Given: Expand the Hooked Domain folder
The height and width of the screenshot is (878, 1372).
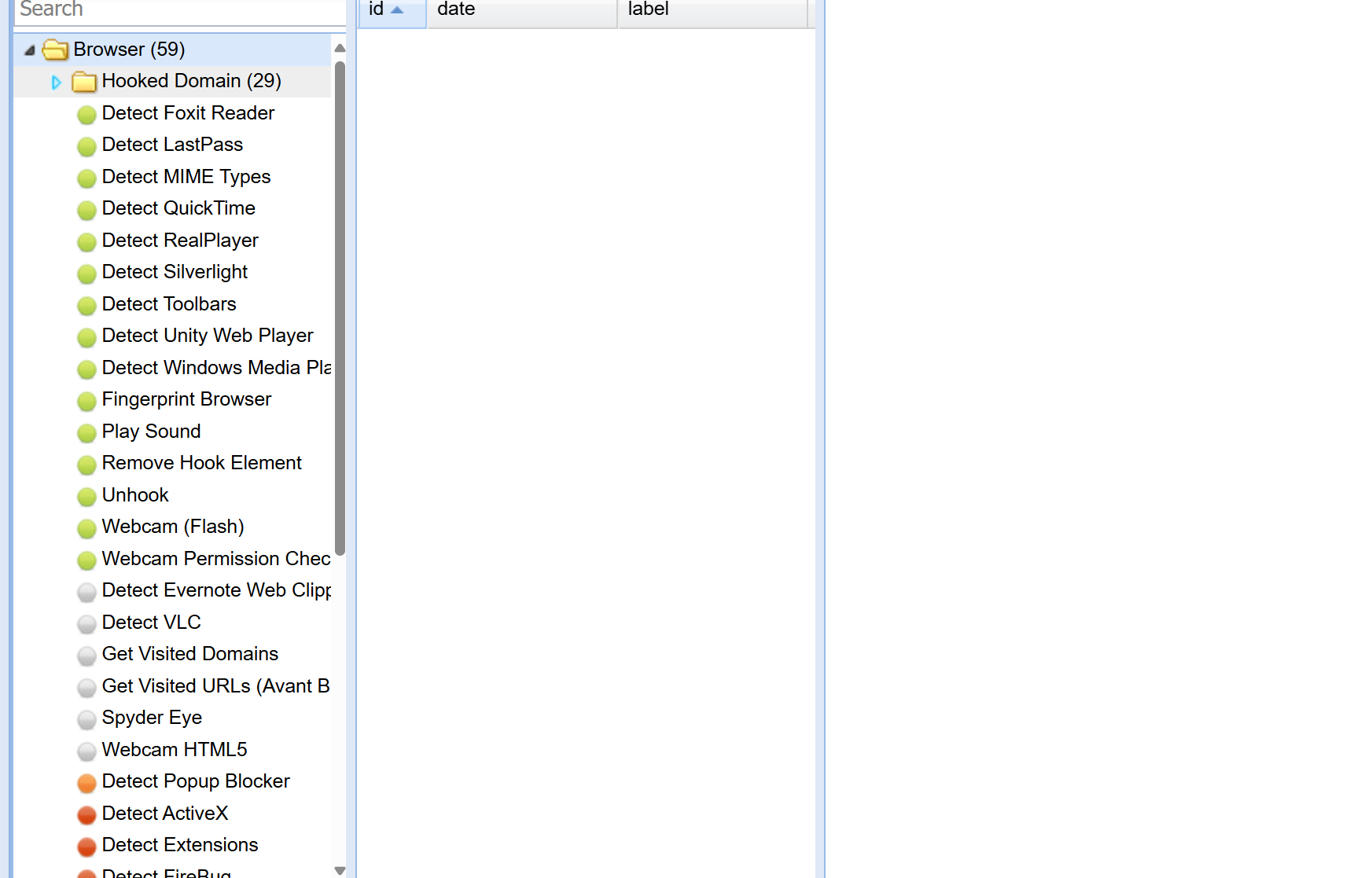Looking at the screenshot, I should [56, 82].
